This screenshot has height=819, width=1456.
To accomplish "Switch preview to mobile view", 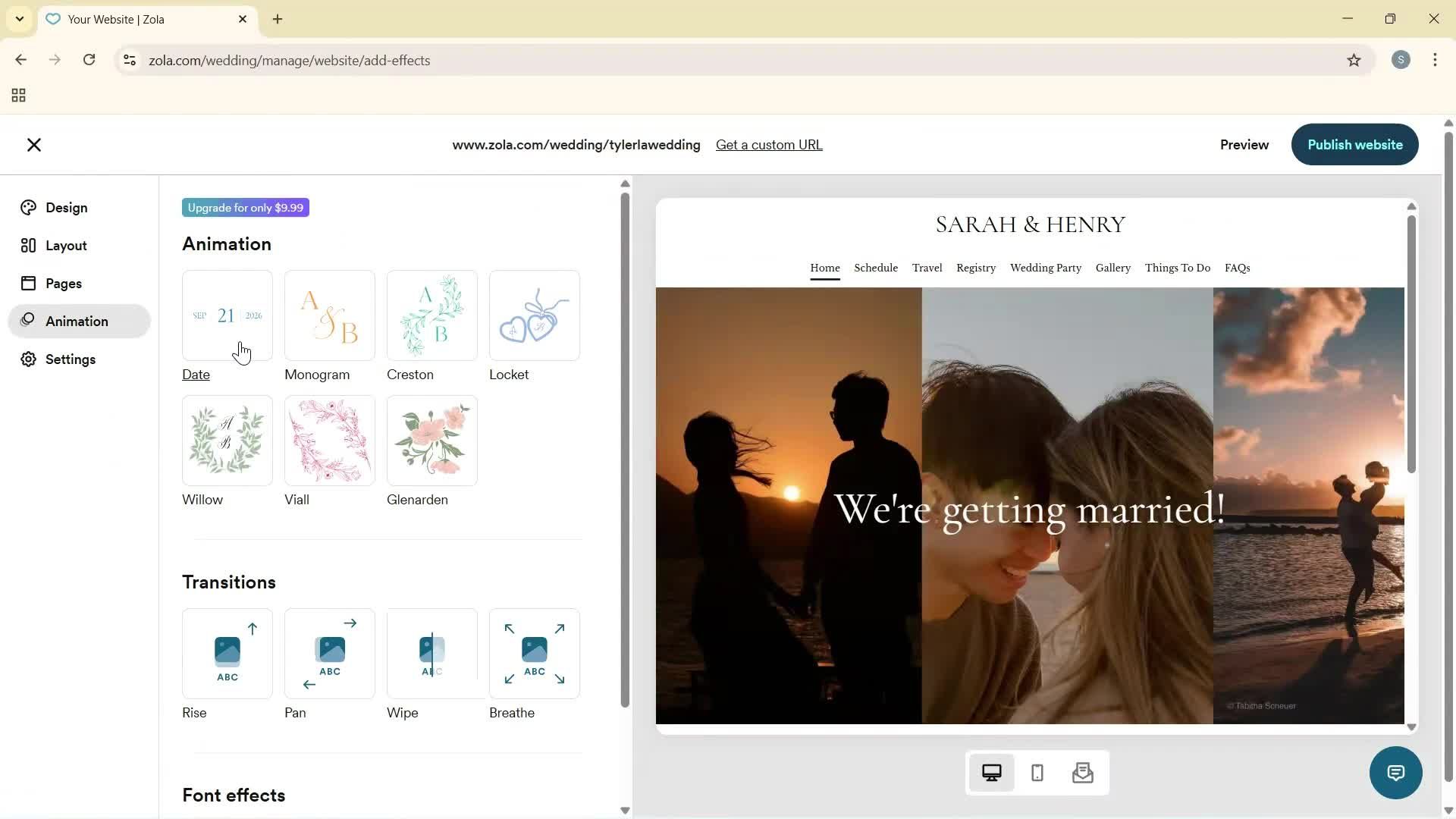I will [x=1037, y=772].
